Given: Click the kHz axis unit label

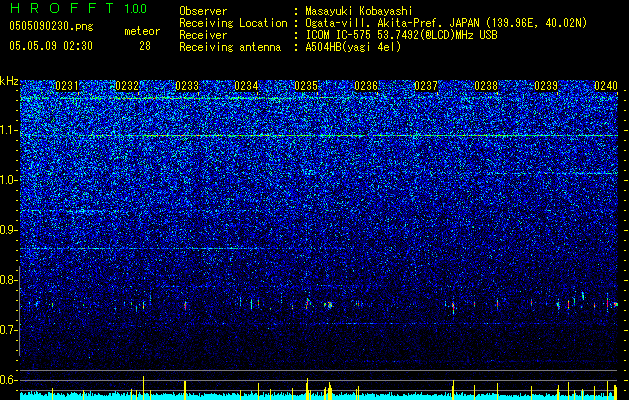Looking at the screenshot, I should click(x=9, y=81).
